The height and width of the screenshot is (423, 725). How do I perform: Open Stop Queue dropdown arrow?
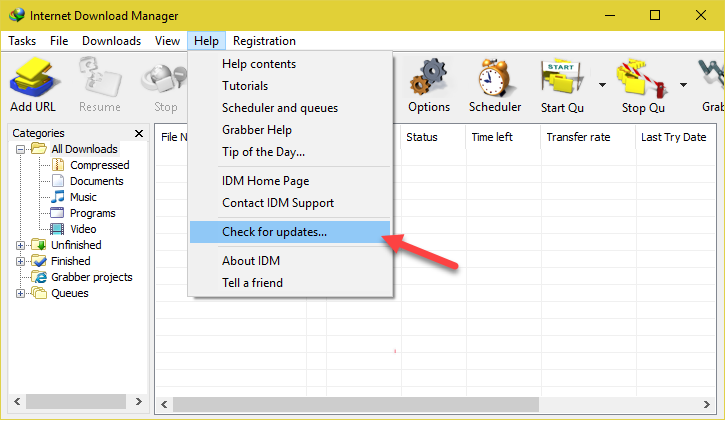pos(684,85)
